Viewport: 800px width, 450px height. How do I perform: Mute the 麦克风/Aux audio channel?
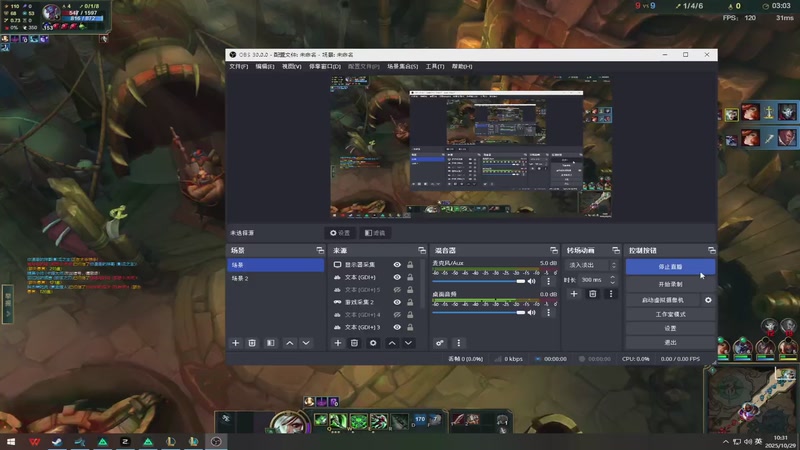(532, 281)
